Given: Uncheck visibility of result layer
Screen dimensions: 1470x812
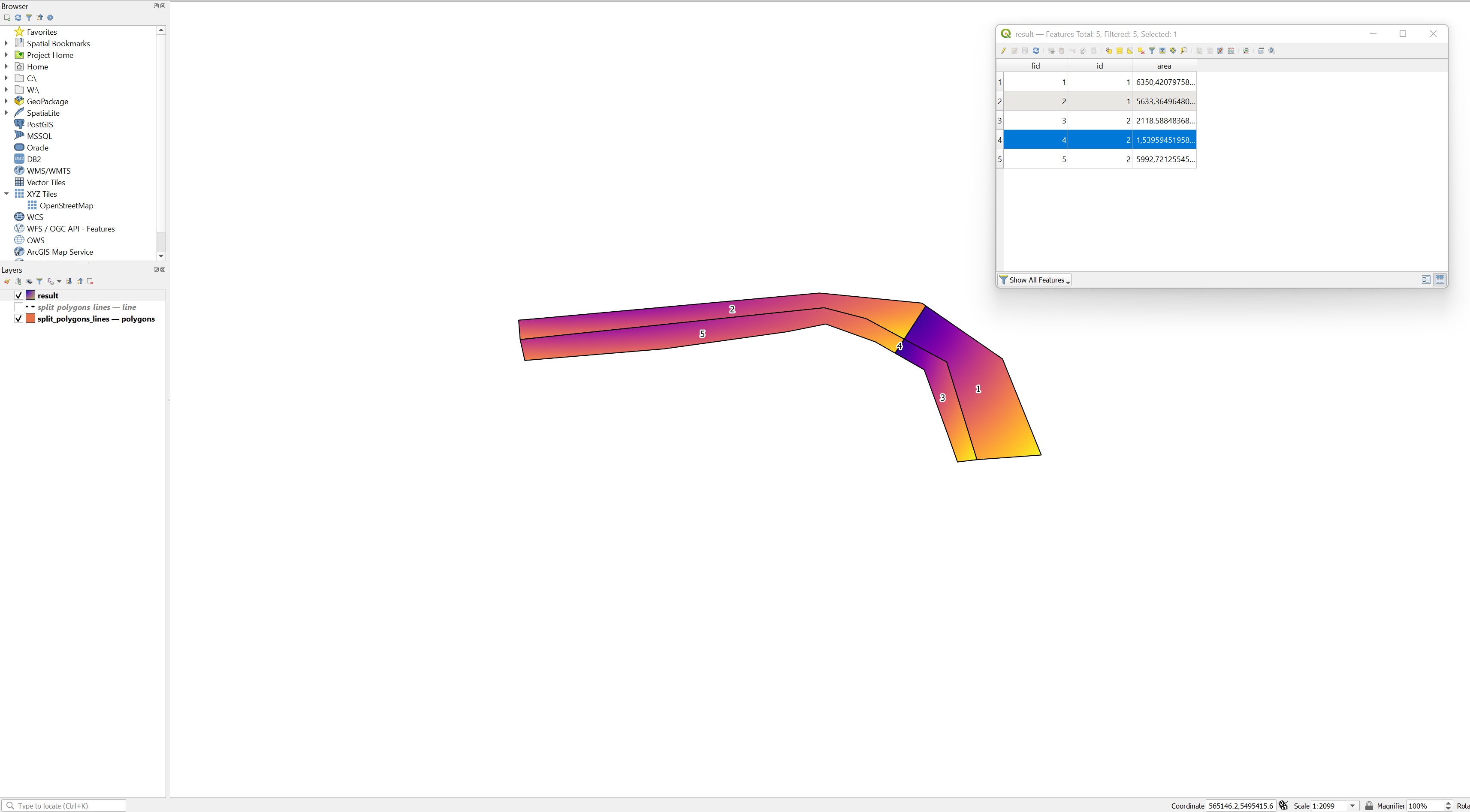Looking at the screenshot, I should click(19, 295).
